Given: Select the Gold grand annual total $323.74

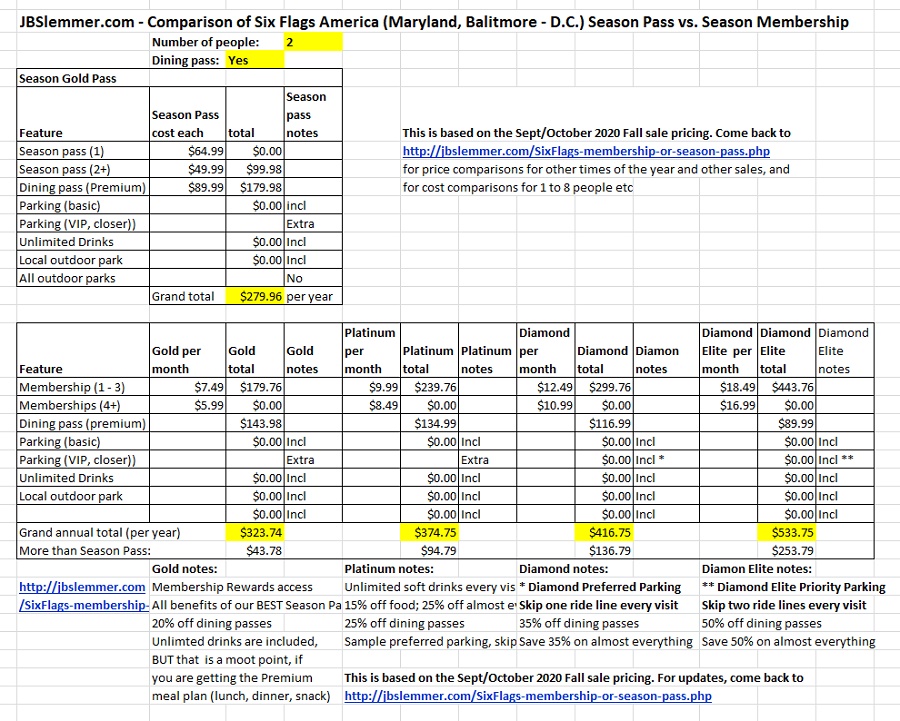Looking at the screenshot, I should tap(255, 532).
